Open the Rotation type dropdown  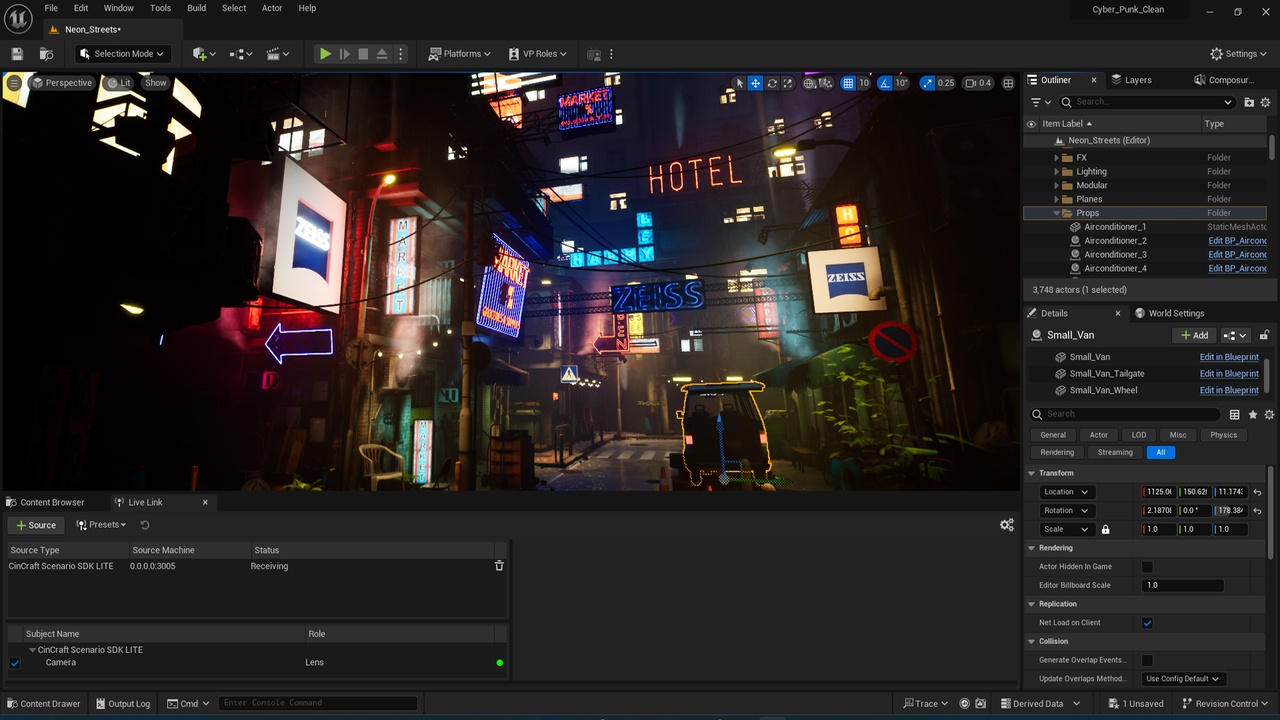tap(1066, 511)
